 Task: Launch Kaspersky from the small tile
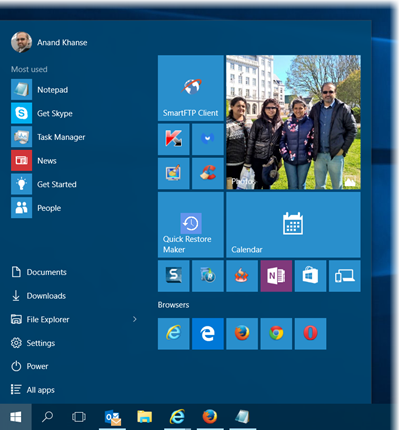pos(174,139)
